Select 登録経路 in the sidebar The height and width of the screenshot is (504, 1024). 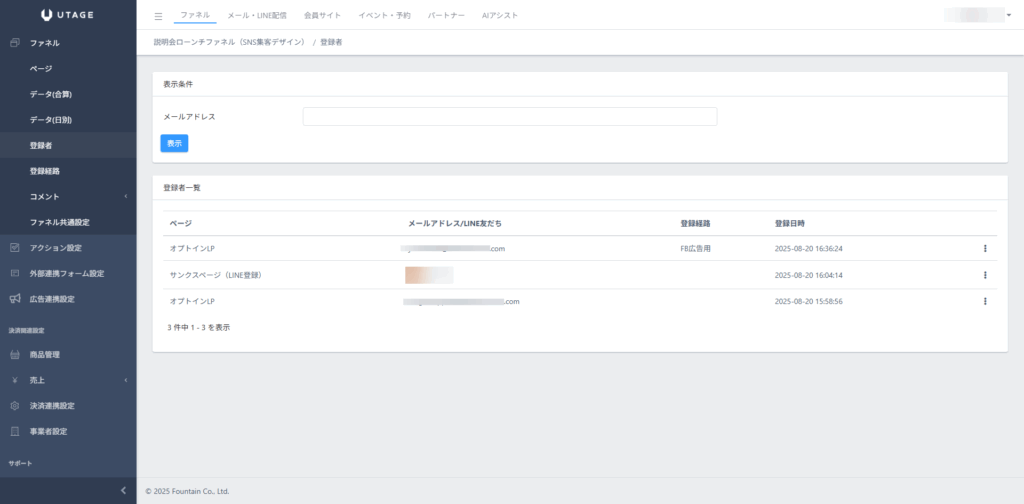(45, 171)
